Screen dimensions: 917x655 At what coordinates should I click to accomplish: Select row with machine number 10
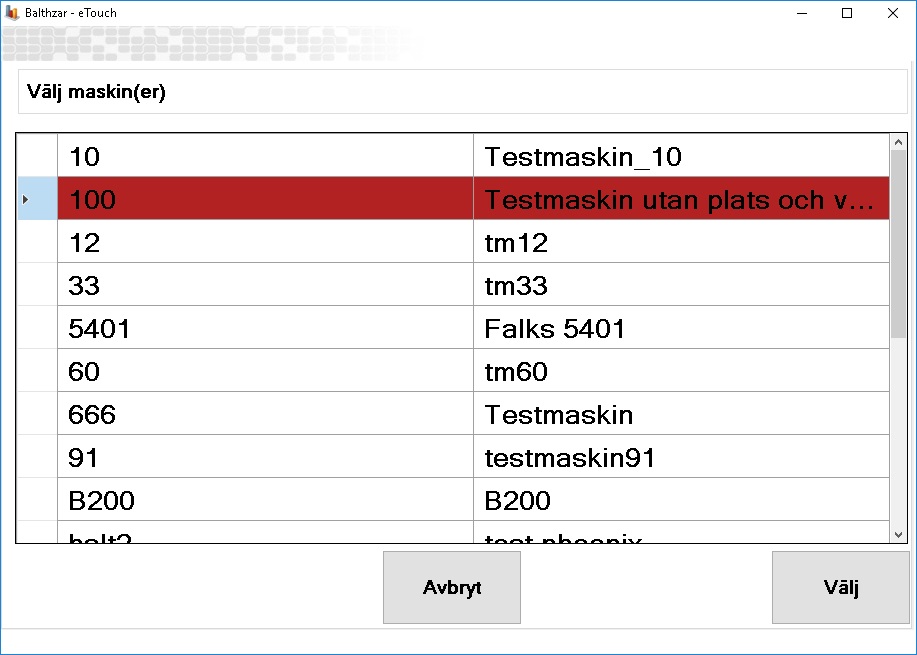pyautogui.click(x=265, y=156)
